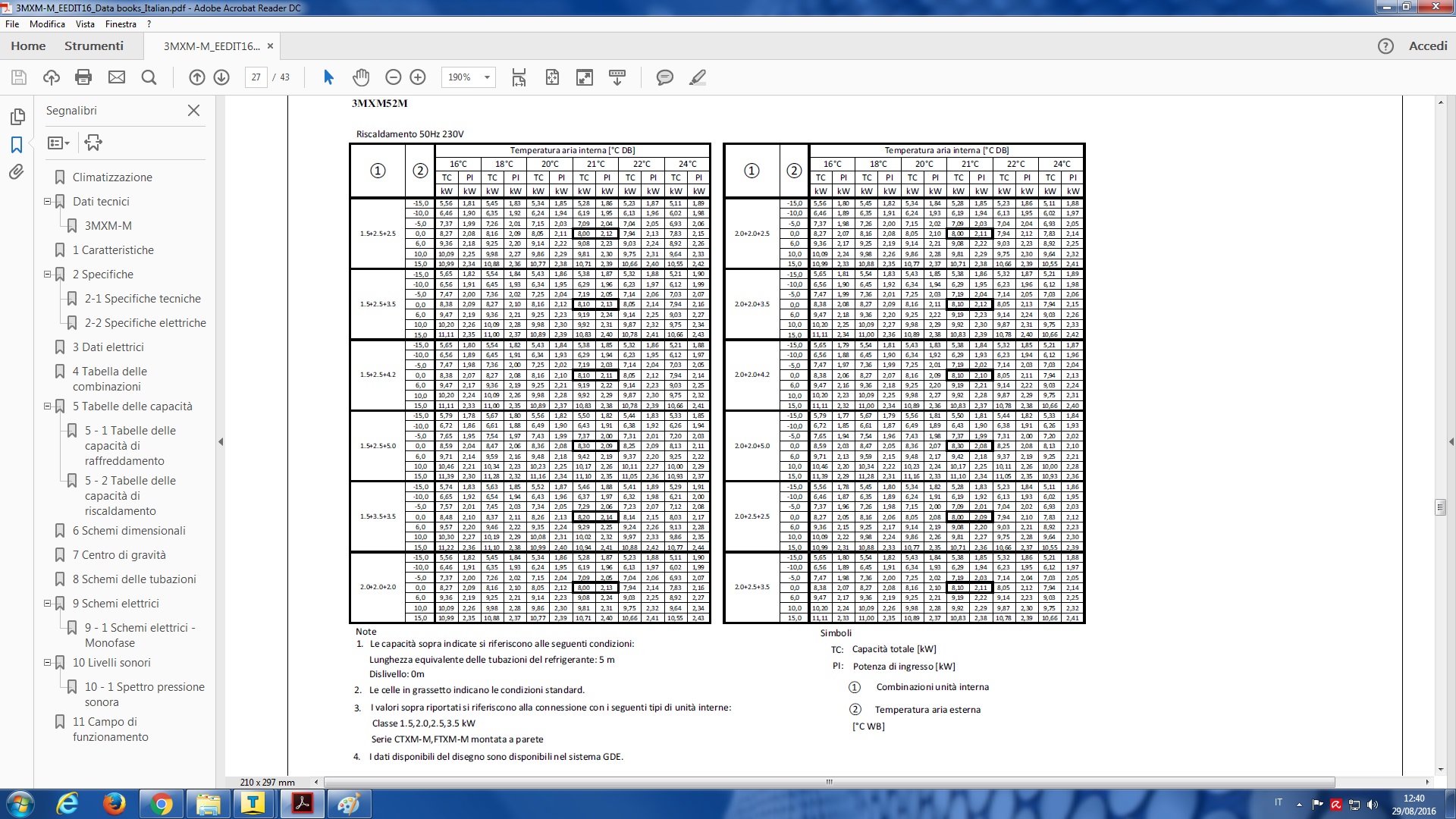The height and width of the screenshot is (819, 1456).
Task: Switch to the Home tab
Action: point(28,46)
